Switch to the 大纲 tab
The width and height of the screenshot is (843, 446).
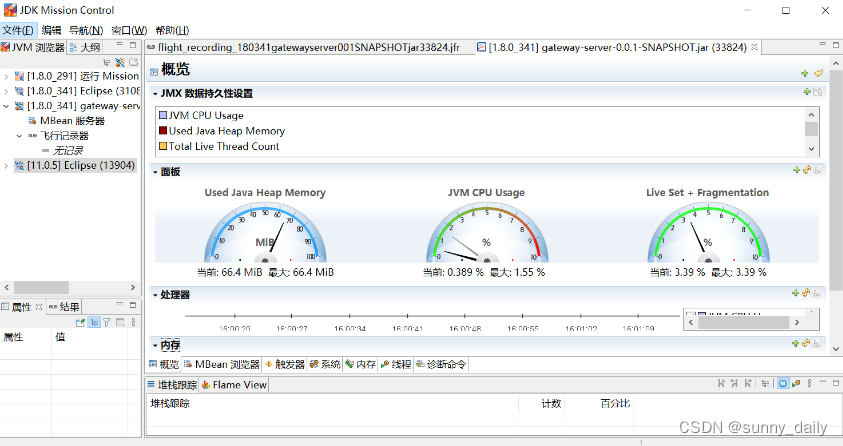[85, 47]
